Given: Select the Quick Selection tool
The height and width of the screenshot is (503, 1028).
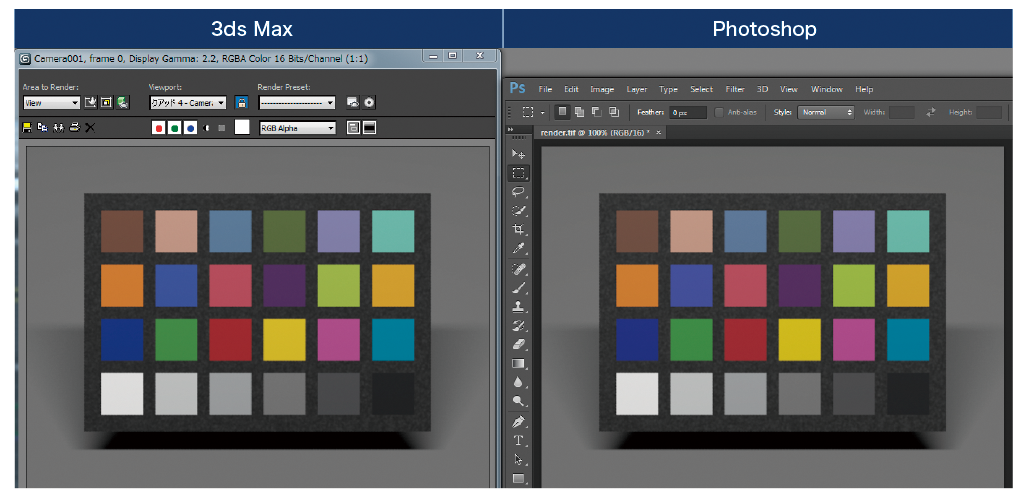Looking at the screenshot, I should point(519,211).
